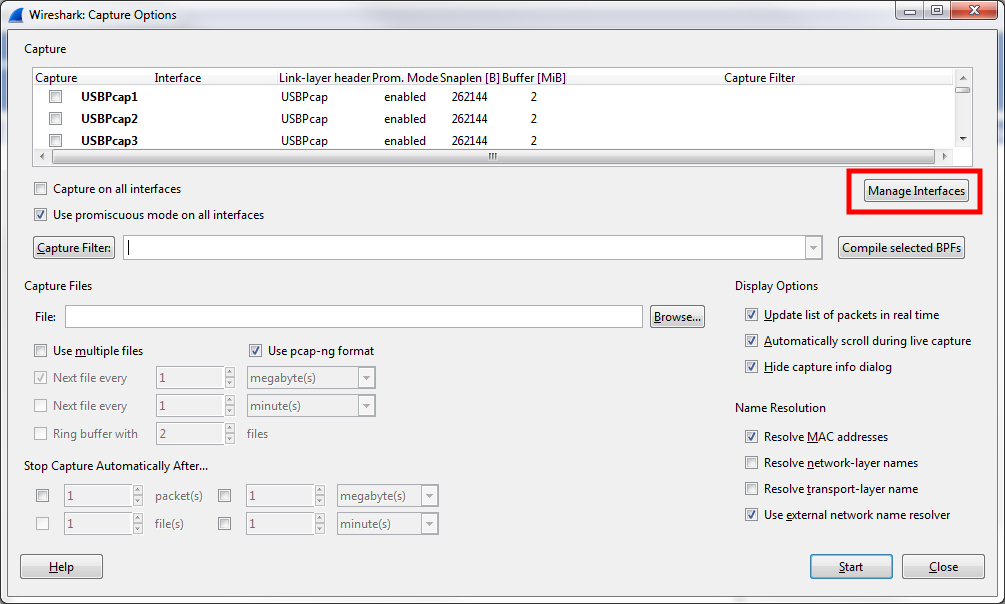Check the USBPcap1 capture checkbox

click(x=56, y=97)
